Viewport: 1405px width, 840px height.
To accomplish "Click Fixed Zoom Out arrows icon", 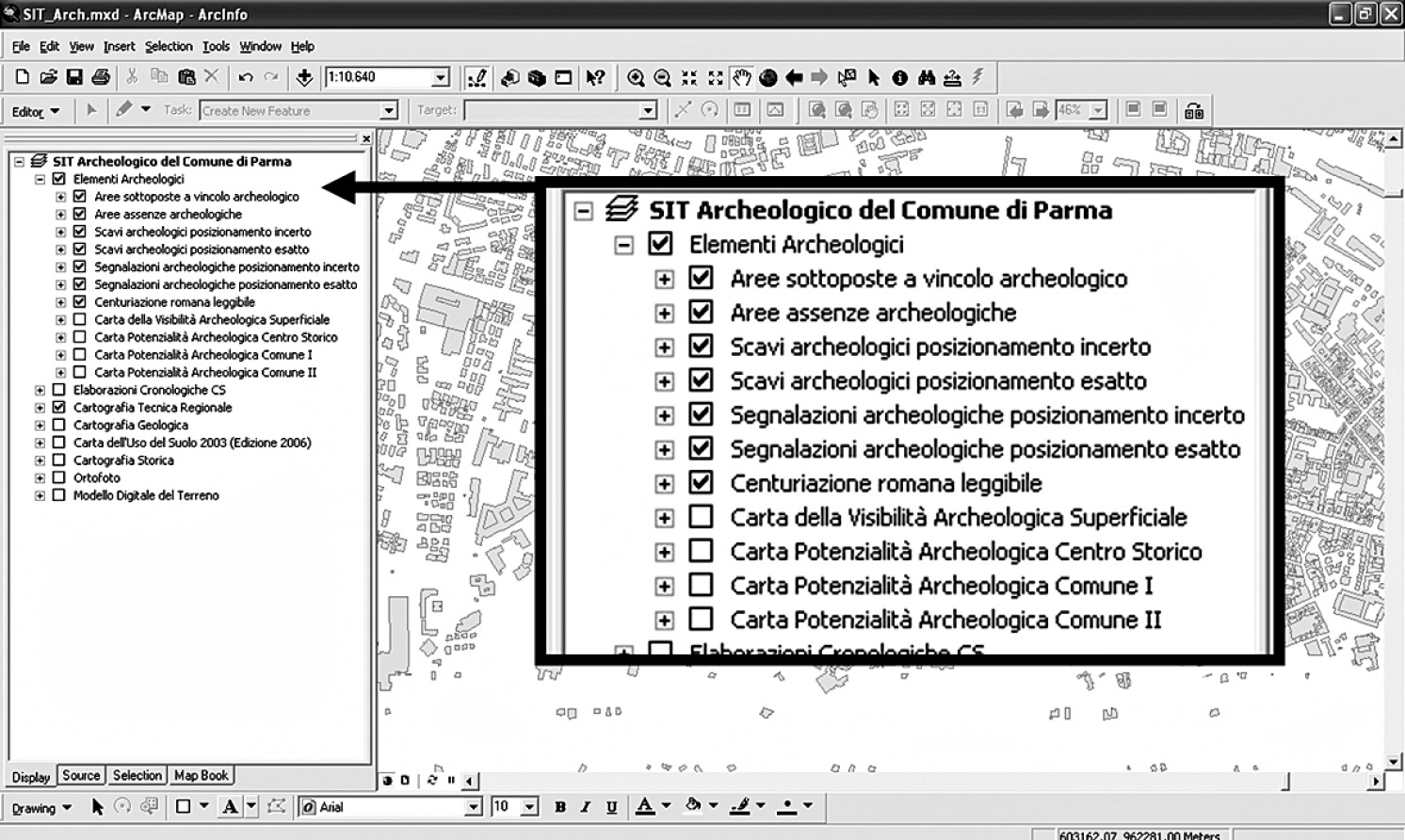I will tap(716, 77).
